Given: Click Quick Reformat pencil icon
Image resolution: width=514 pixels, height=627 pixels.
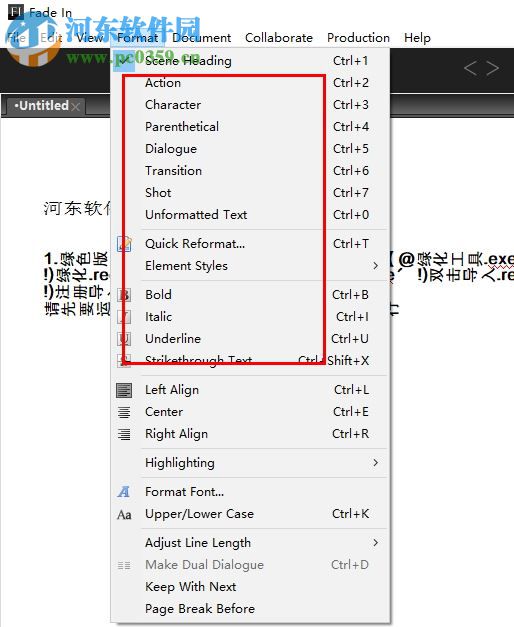Looking at the screenshot, I should point(124,244).
